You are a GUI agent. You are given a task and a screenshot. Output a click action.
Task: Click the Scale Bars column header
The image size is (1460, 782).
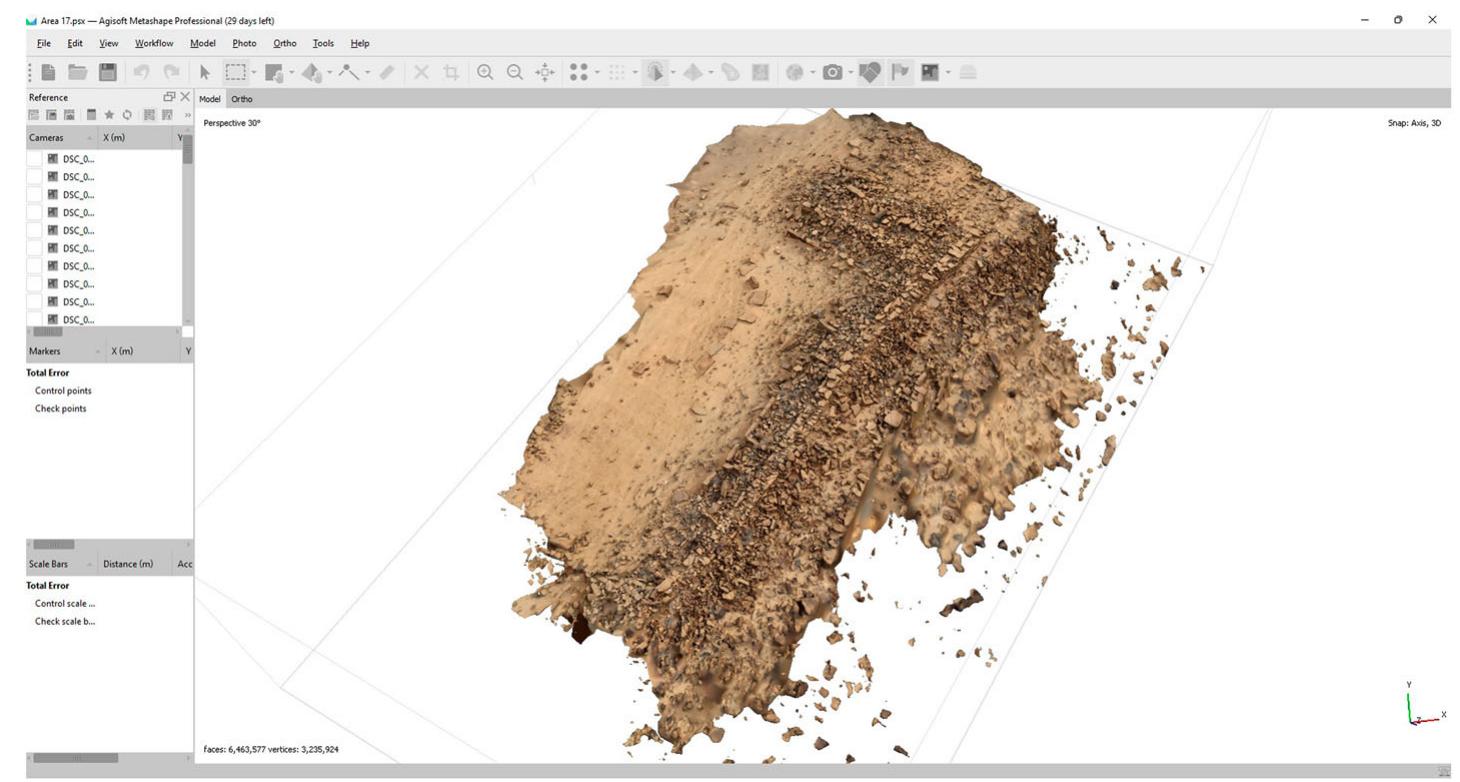coord(48,564)
